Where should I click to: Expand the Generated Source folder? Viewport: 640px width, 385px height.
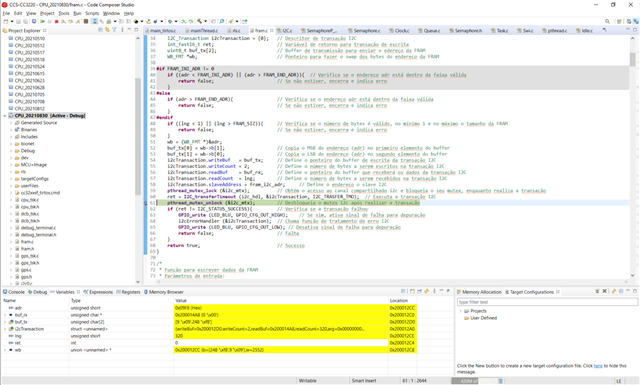(11, 123)
